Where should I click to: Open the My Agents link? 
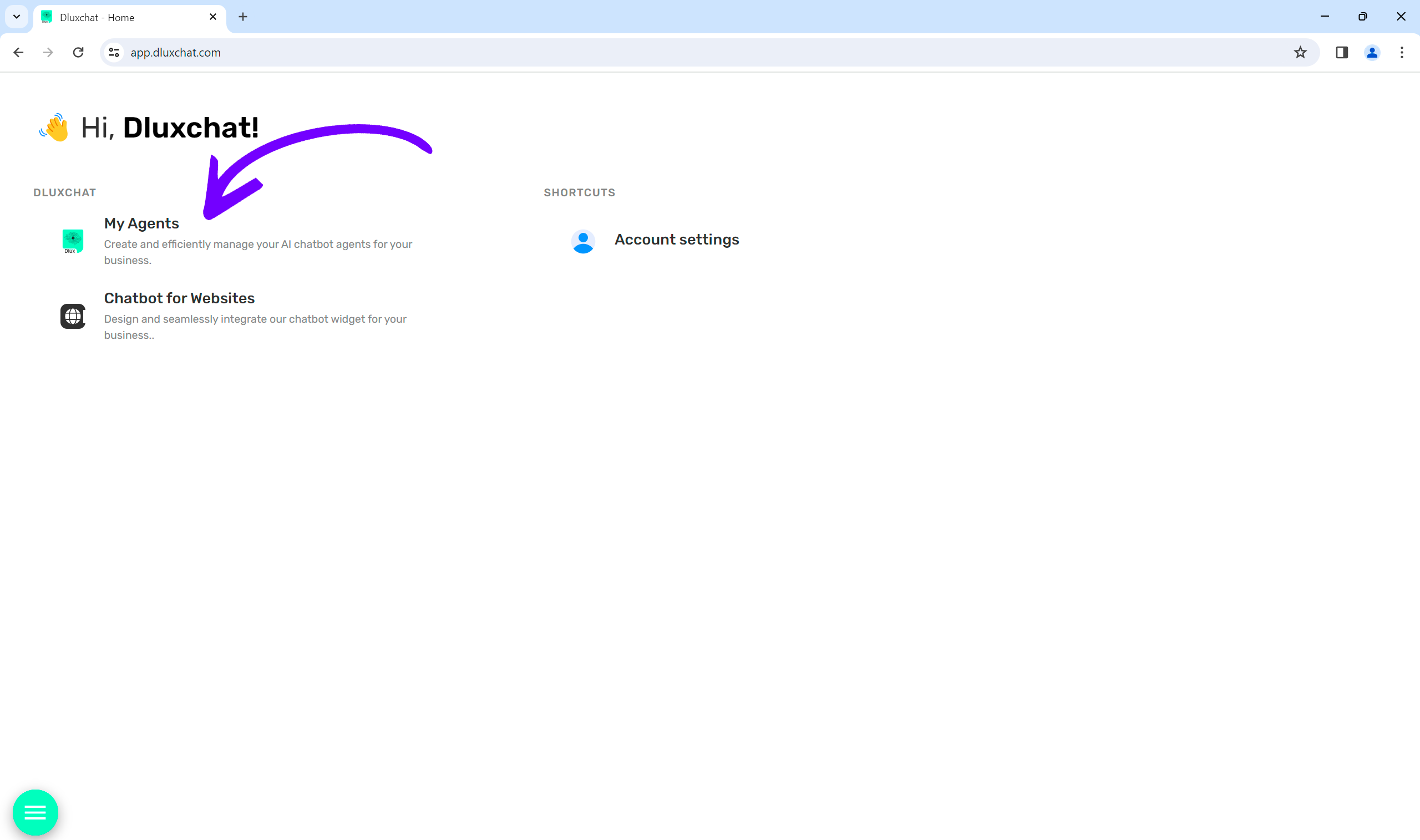point(141,223)
